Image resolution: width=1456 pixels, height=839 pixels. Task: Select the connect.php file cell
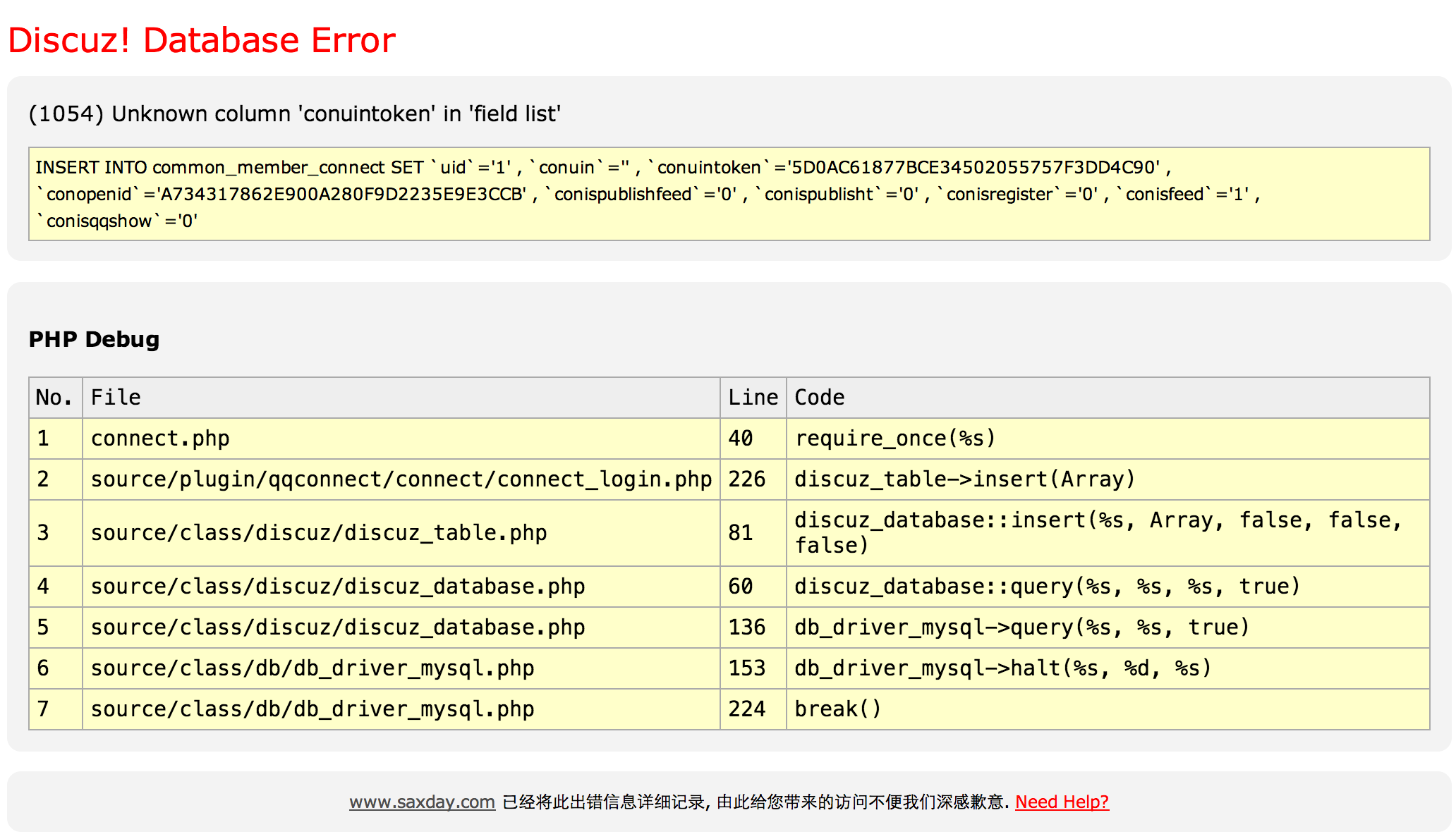click(x=160, y=439)
